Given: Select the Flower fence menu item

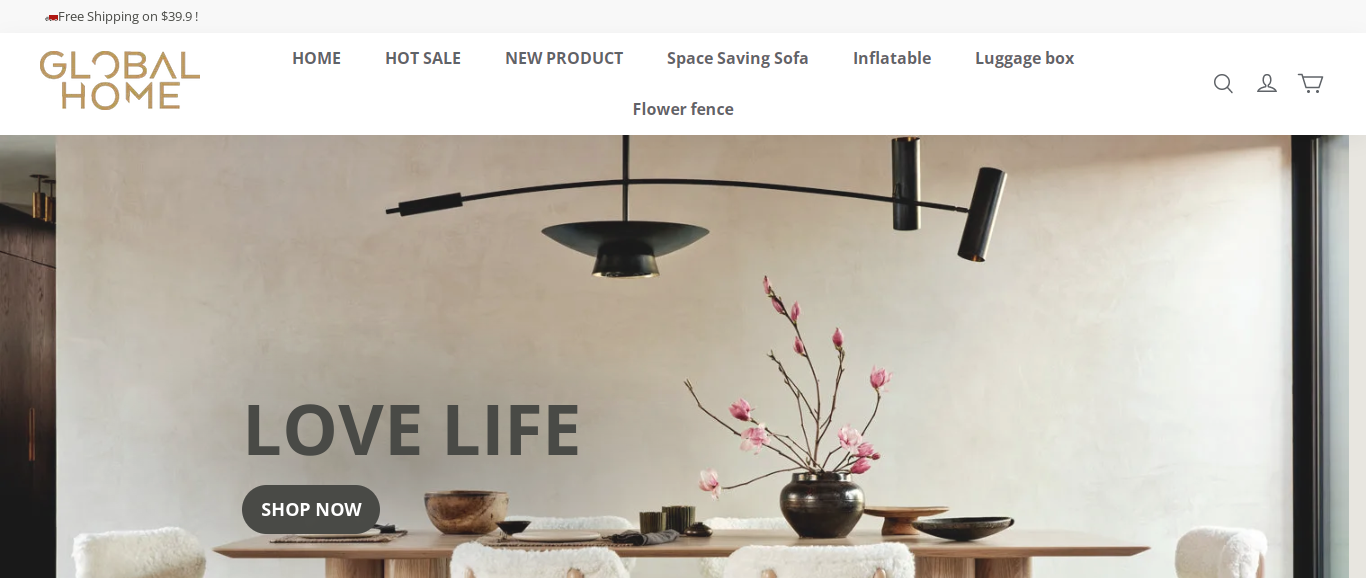Looking at the screenshot, I should (x=683, y=109).
